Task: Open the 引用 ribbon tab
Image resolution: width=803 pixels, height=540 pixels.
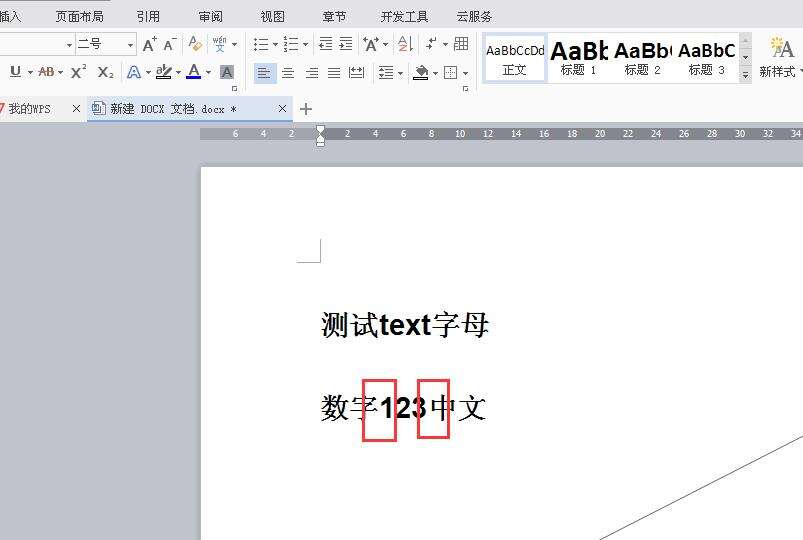Action: pos(148,16)
